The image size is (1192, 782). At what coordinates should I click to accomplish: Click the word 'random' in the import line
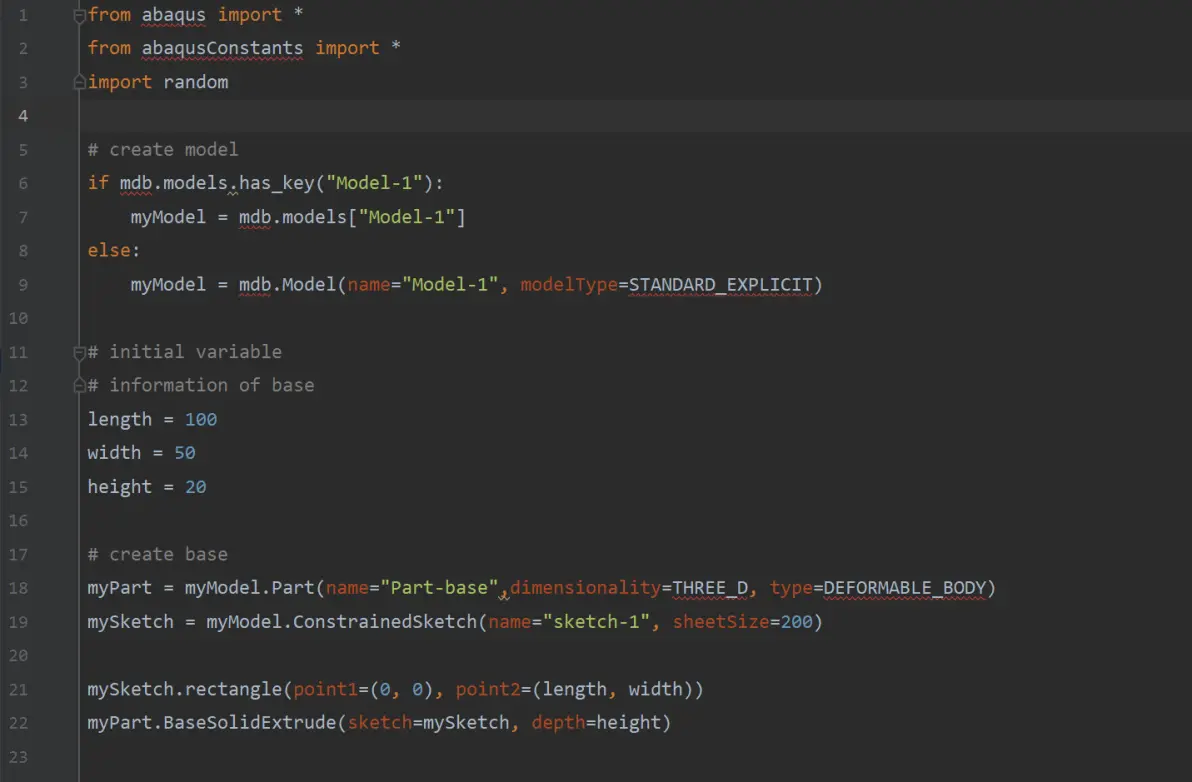click(x=195, y=82)
